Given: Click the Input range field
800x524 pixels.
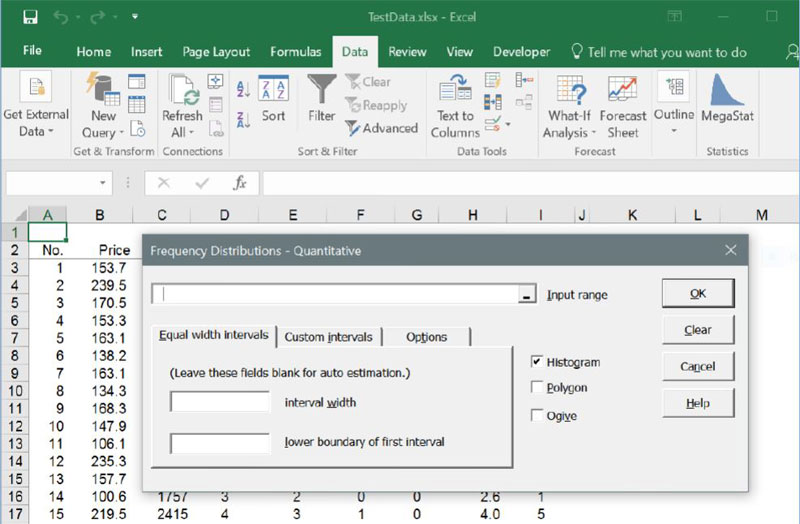Looking at the screenshot, I should 335,294.
